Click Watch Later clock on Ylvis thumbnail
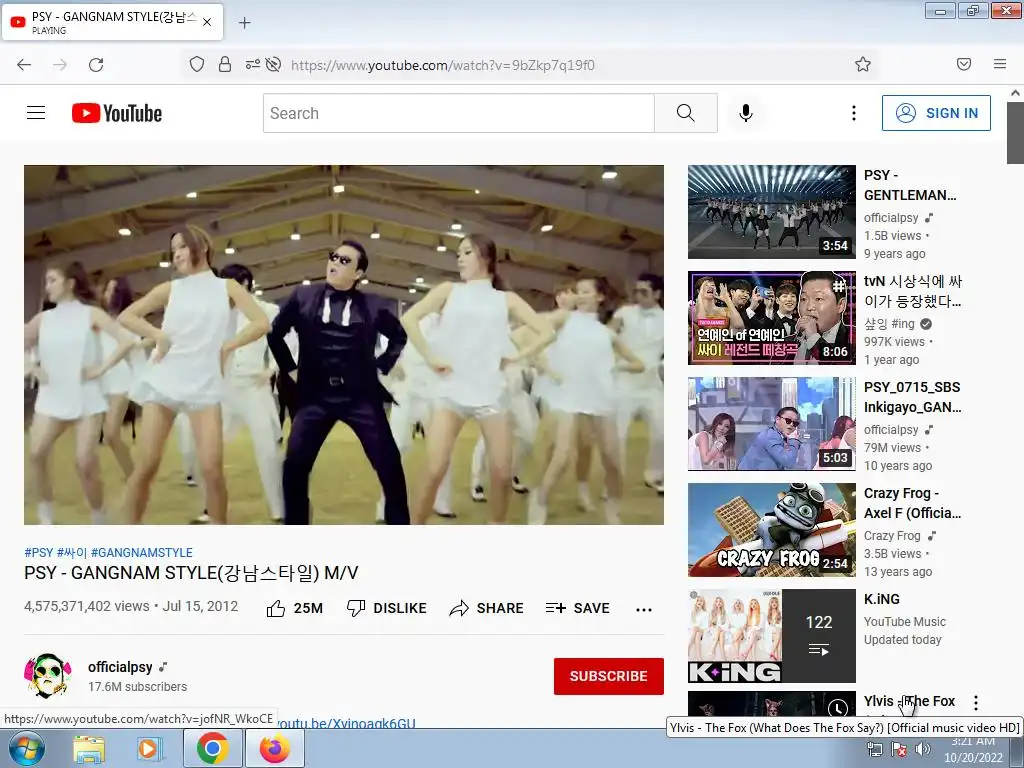This screenshot has width=1024, height=768. tap(838, 708)
